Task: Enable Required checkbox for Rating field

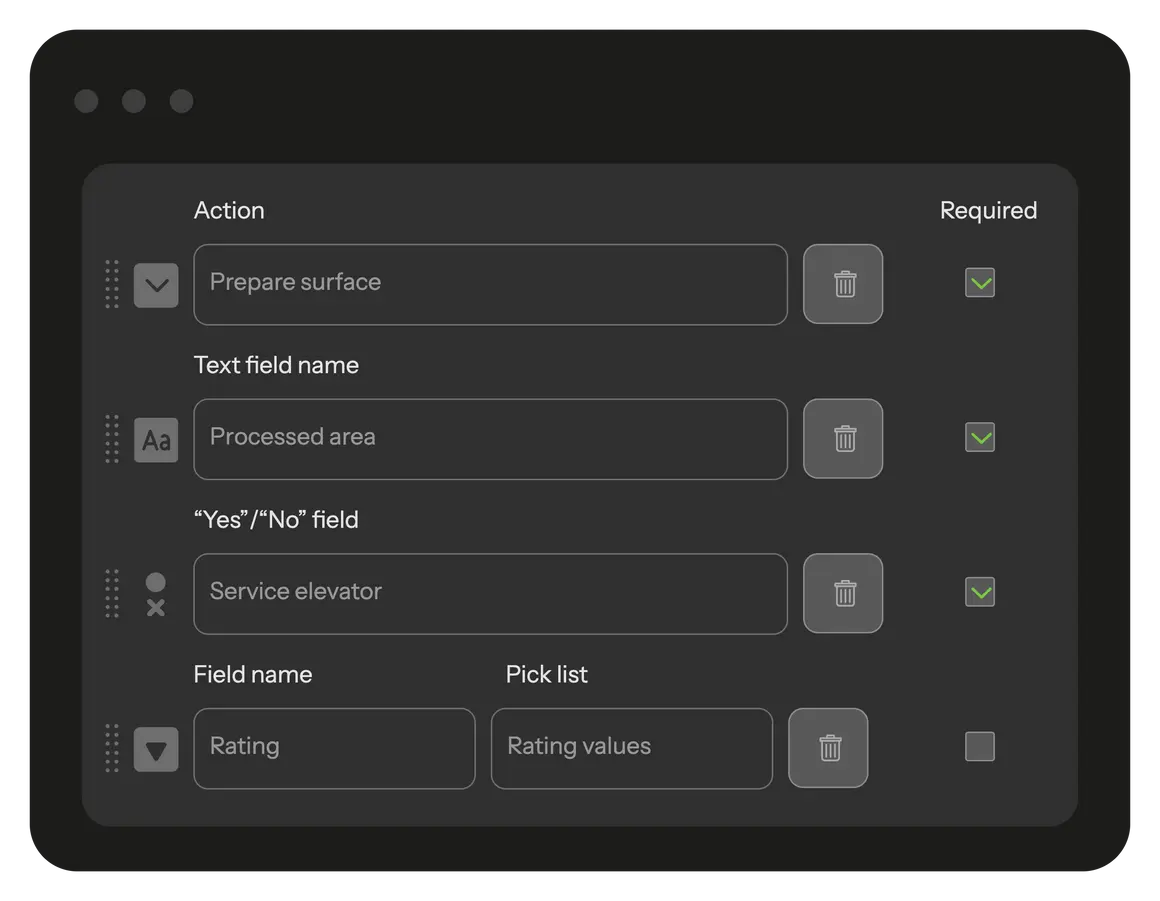Action: (x=980, y=746)
